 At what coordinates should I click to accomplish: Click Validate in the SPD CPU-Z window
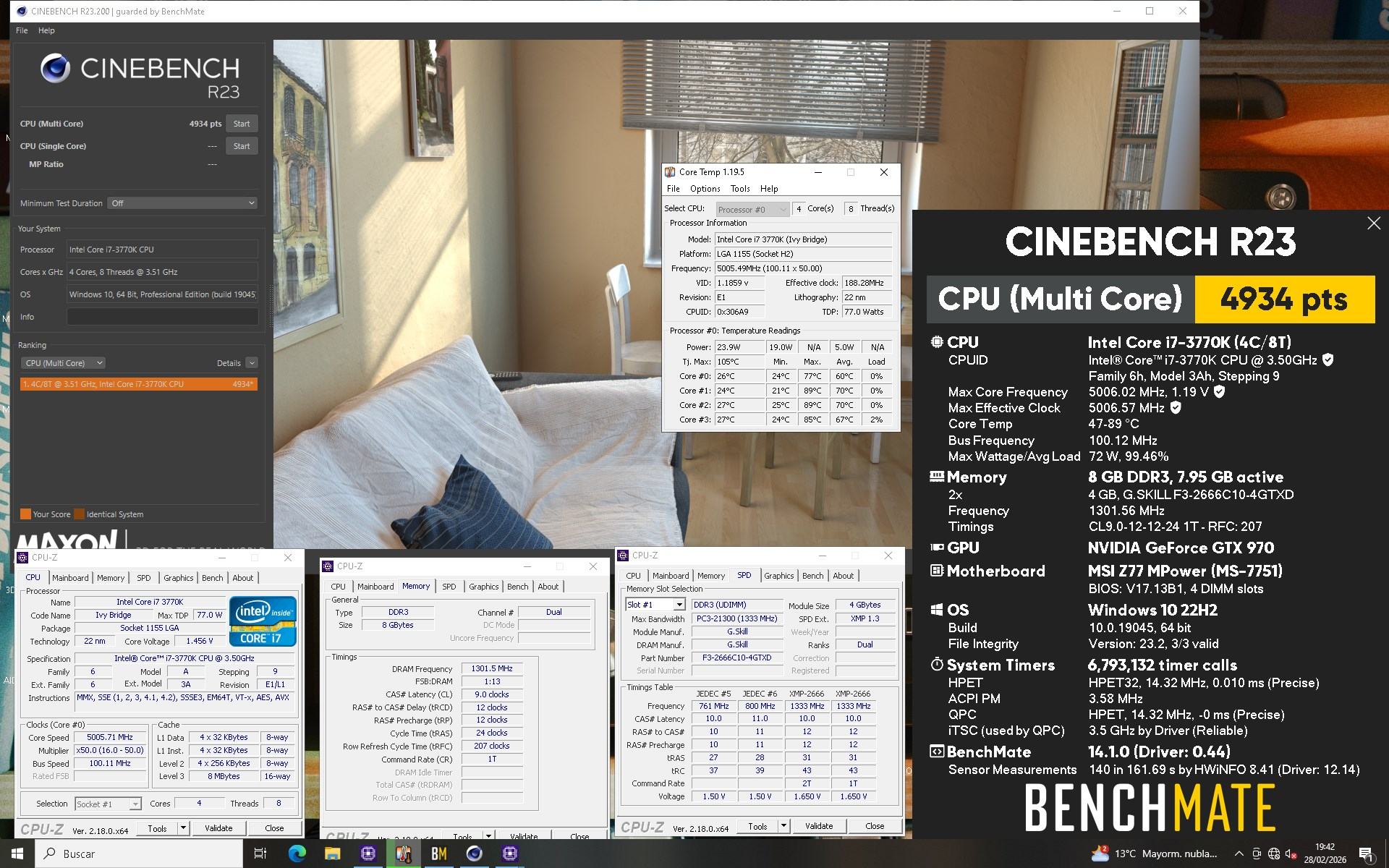click(x=818, y=826)
